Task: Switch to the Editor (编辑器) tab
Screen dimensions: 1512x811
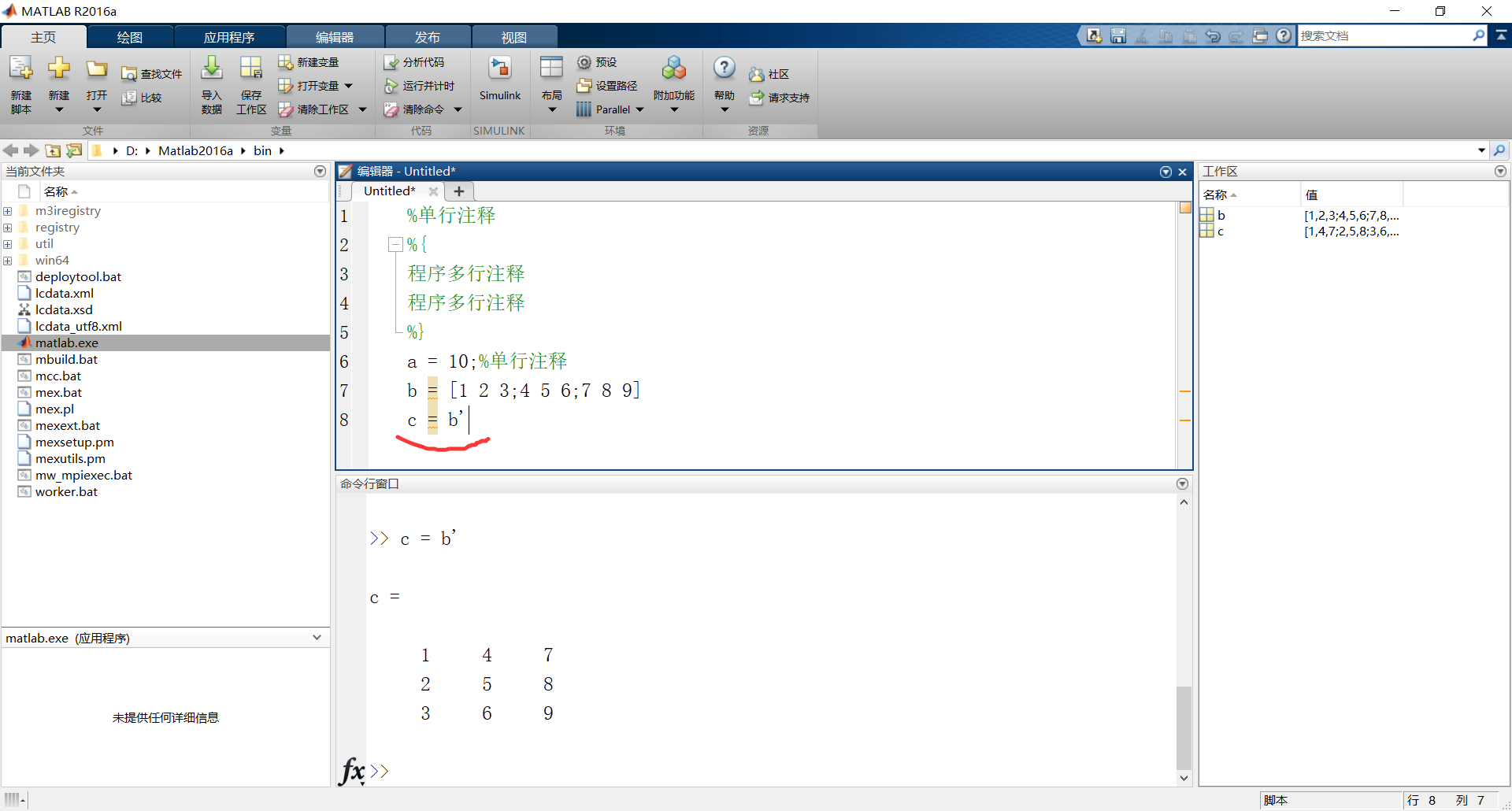Action: coord(335,37)
